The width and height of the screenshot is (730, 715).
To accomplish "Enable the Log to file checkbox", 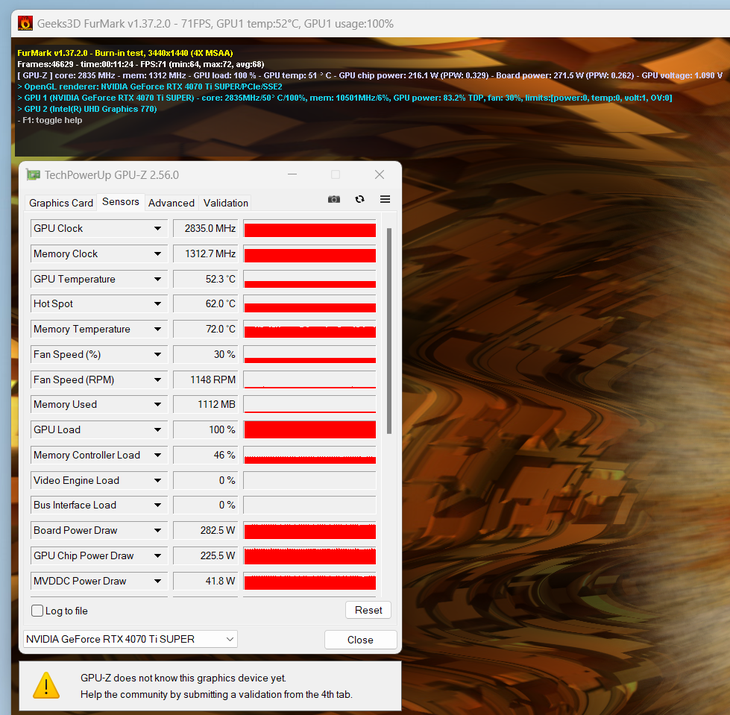I will (37, 611).
